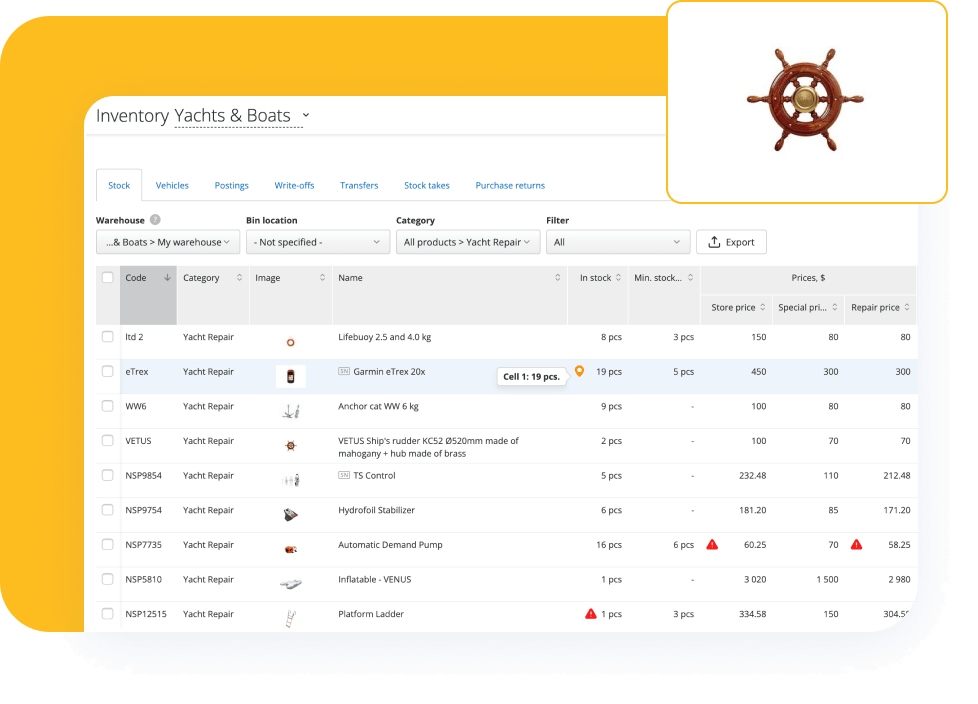Screen dimensions: 978x704
Task: Open the Category dropdown showing Yacht Repair
Action: pyautogui.click(x=467, y=241)
